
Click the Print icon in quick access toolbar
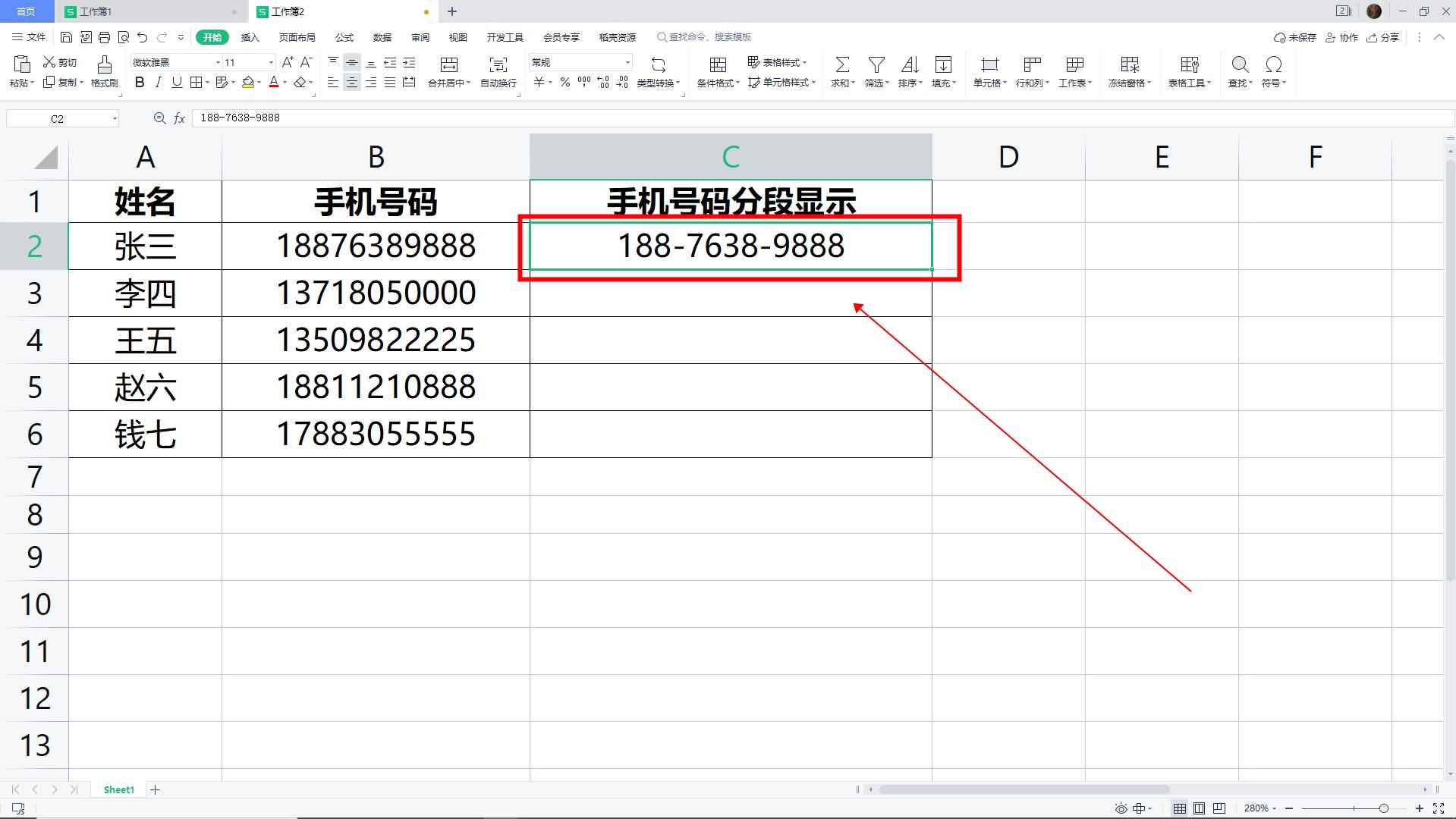(105, 37)
